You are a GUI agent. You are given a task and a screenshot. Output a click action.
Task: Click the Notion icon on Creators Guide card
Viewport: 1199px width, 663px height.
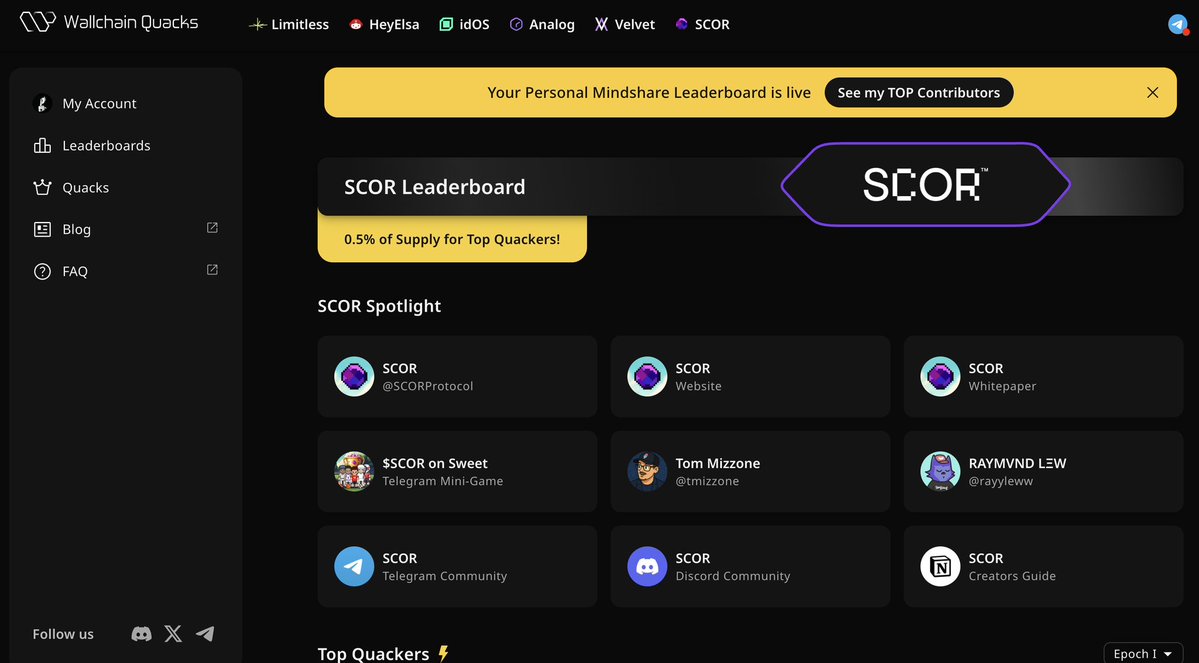pos(940,566)
